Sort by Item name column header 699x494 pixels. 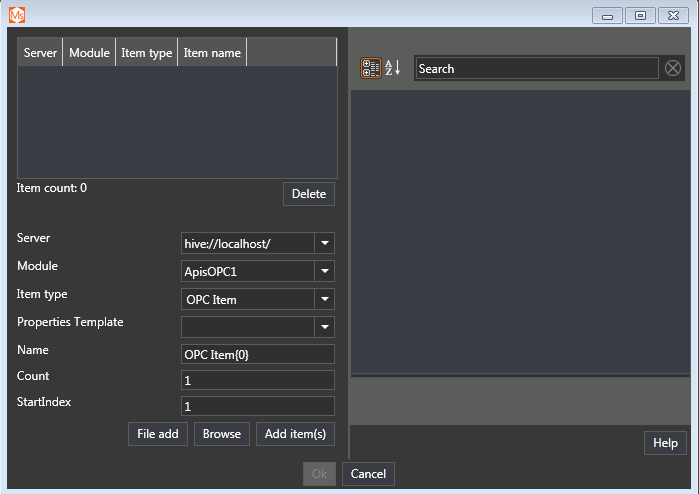[x=212, y=53]
